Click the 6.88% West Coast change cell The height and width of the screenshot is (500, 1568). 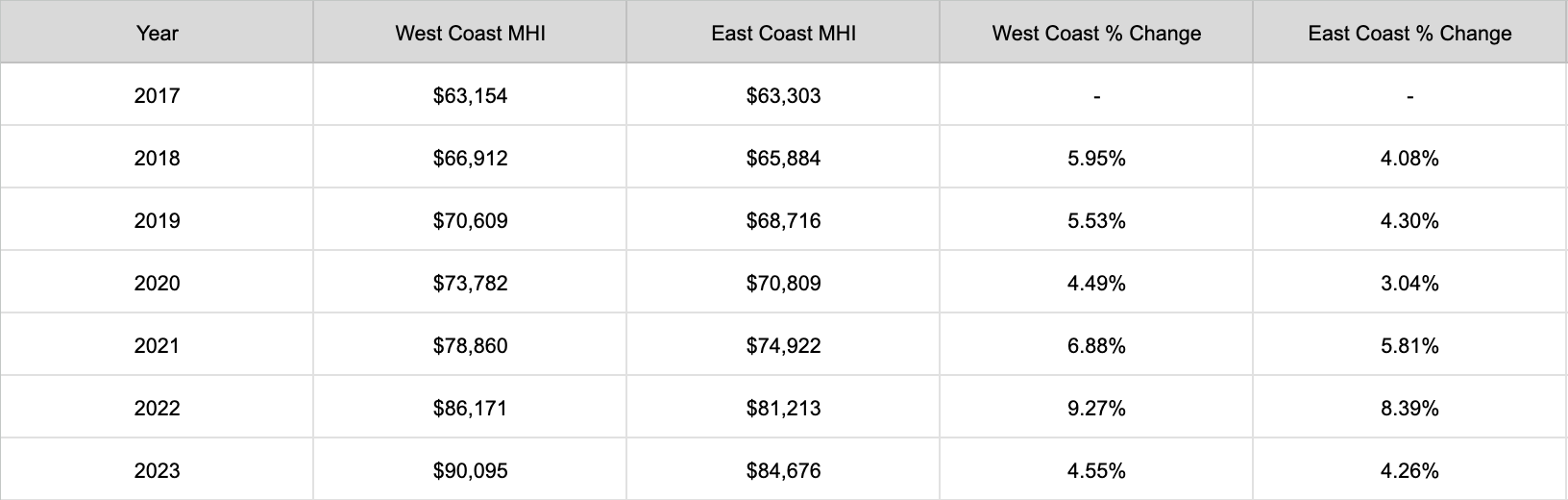pos(1096,345)
